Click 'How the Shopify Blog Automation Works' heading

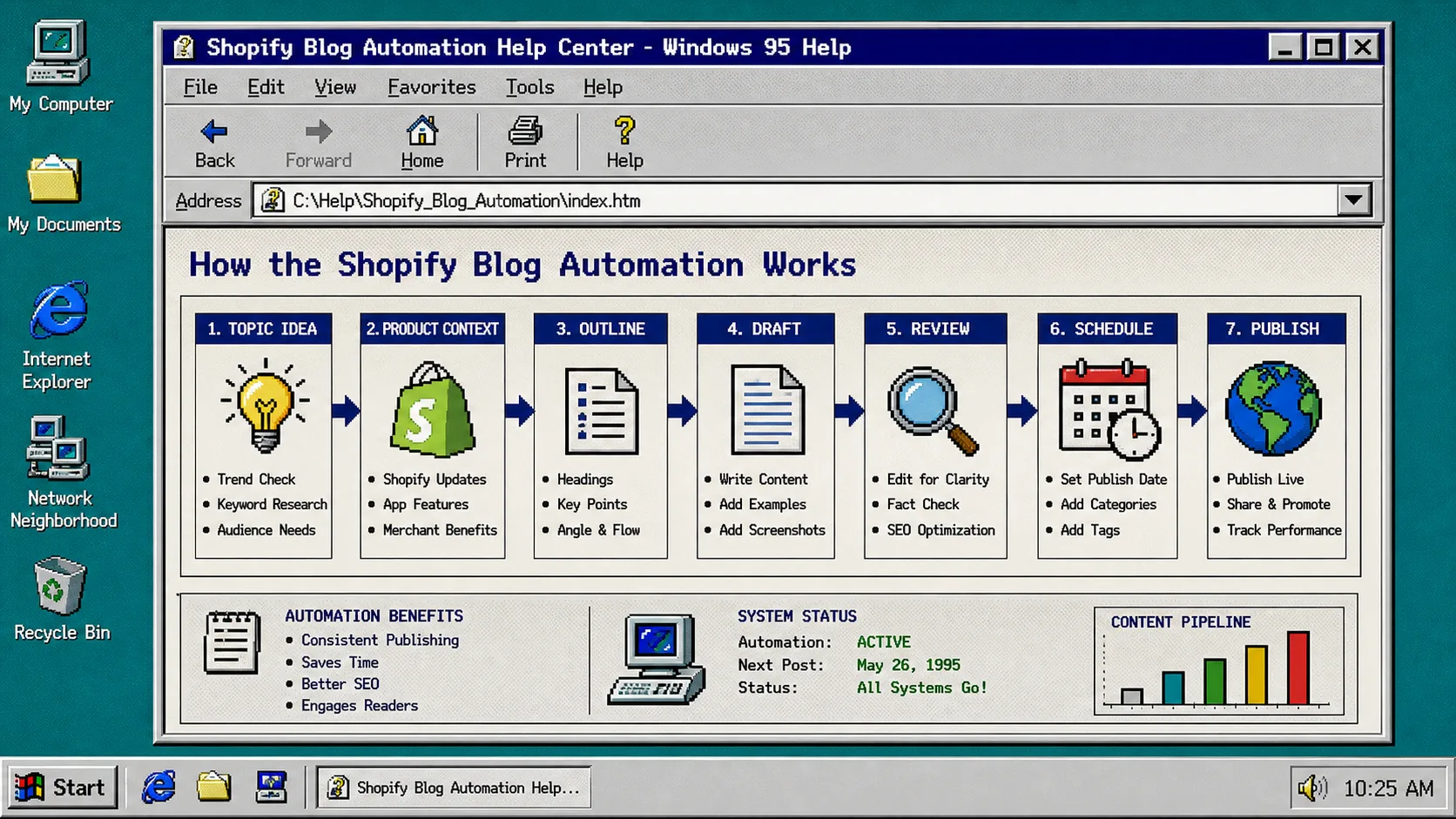tap(522, 265)
